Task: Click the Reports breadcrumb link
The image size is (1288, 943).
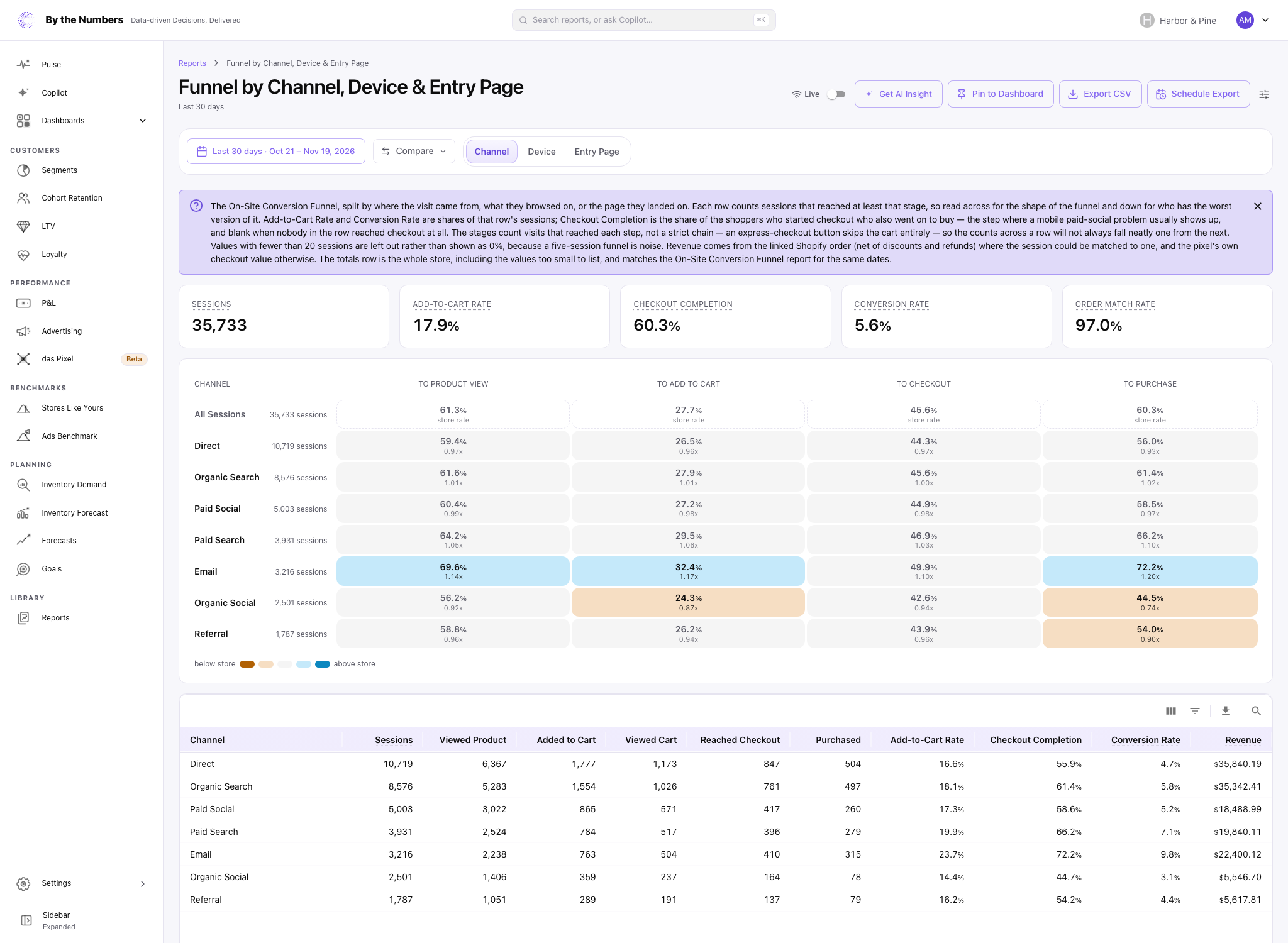Action: tap(192, 63)
